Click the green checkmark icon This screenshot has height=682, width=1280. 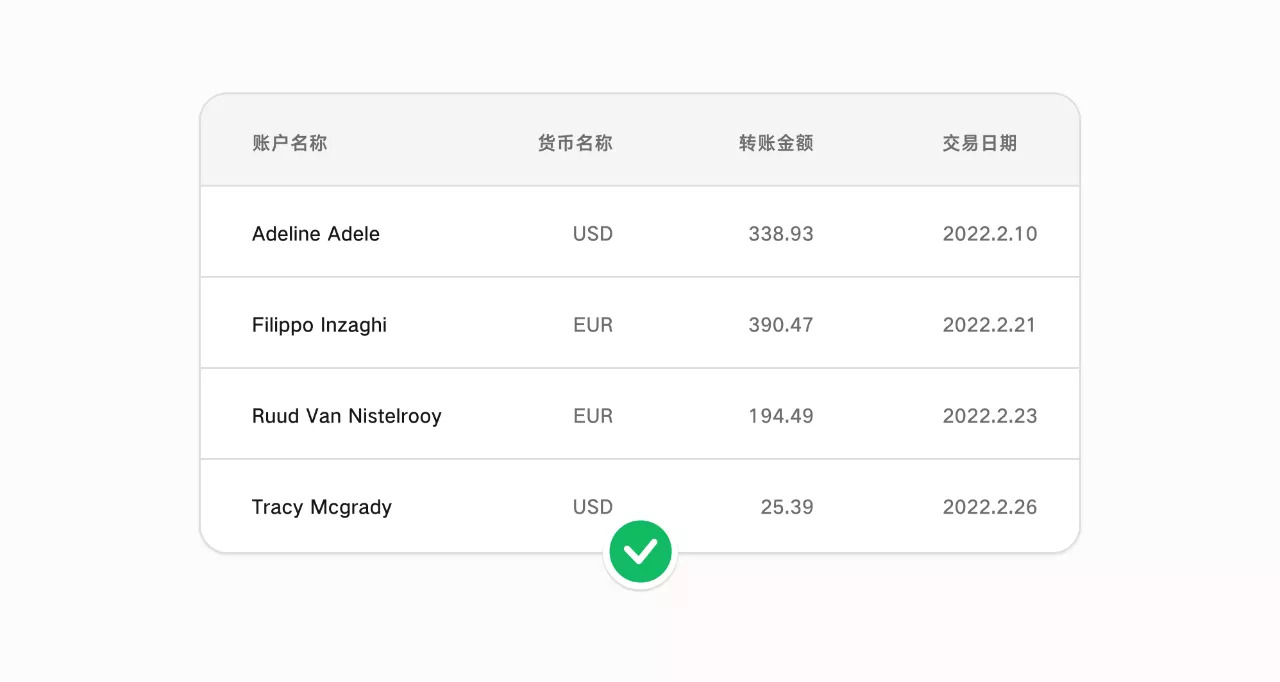[x=640, y=551]
